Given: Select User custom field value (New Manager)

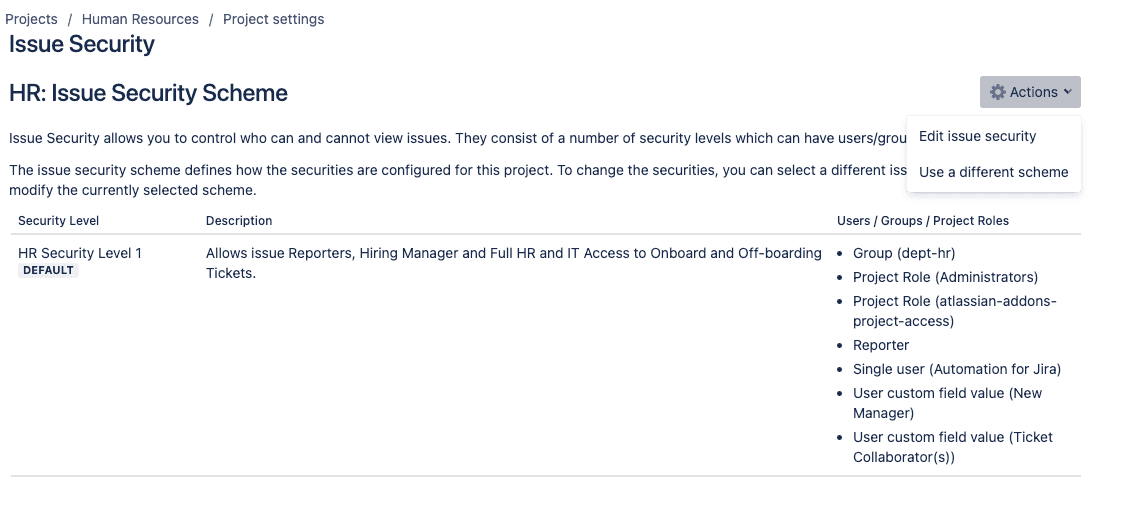Looking at the screenshot, I should tap(947, 403).
